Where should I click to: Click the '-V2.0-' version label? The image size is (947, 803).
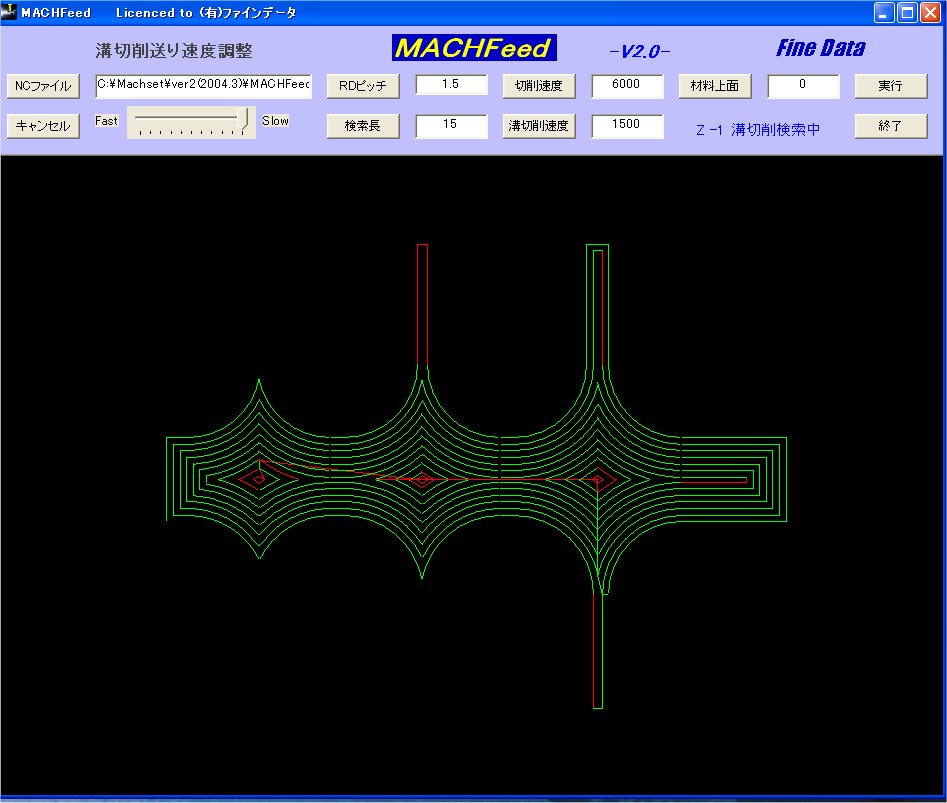coord(640,51)
